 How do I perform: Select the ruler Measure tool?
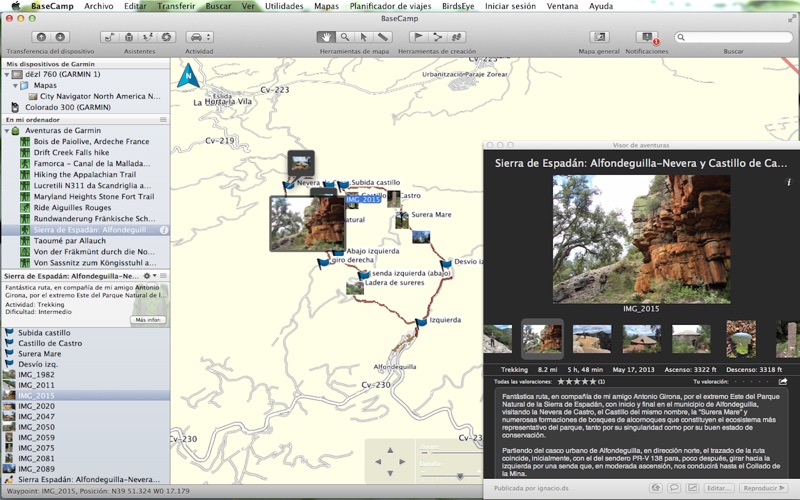(x=383, y=37)
